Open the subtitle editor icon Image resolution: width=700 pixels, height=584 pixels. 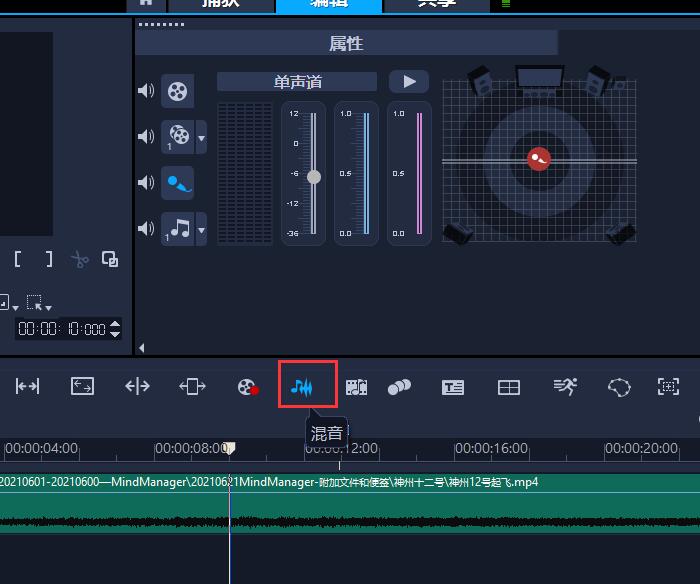point(453,387)
